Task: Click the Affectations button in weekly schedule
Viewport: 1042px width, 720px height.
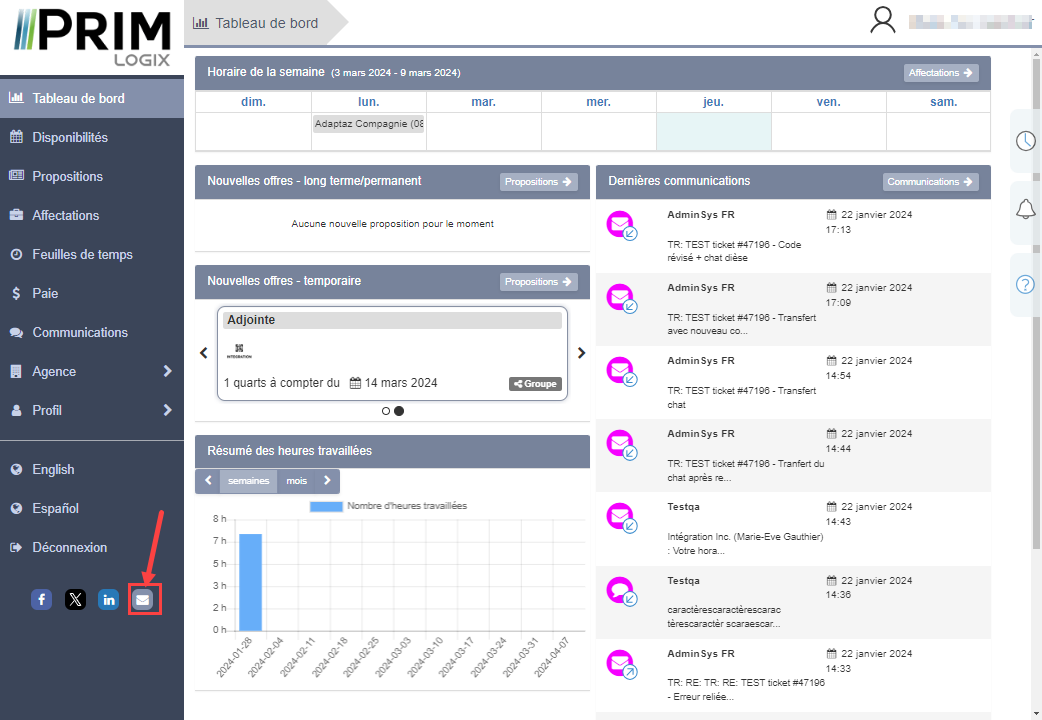Action: click(940, 73)
